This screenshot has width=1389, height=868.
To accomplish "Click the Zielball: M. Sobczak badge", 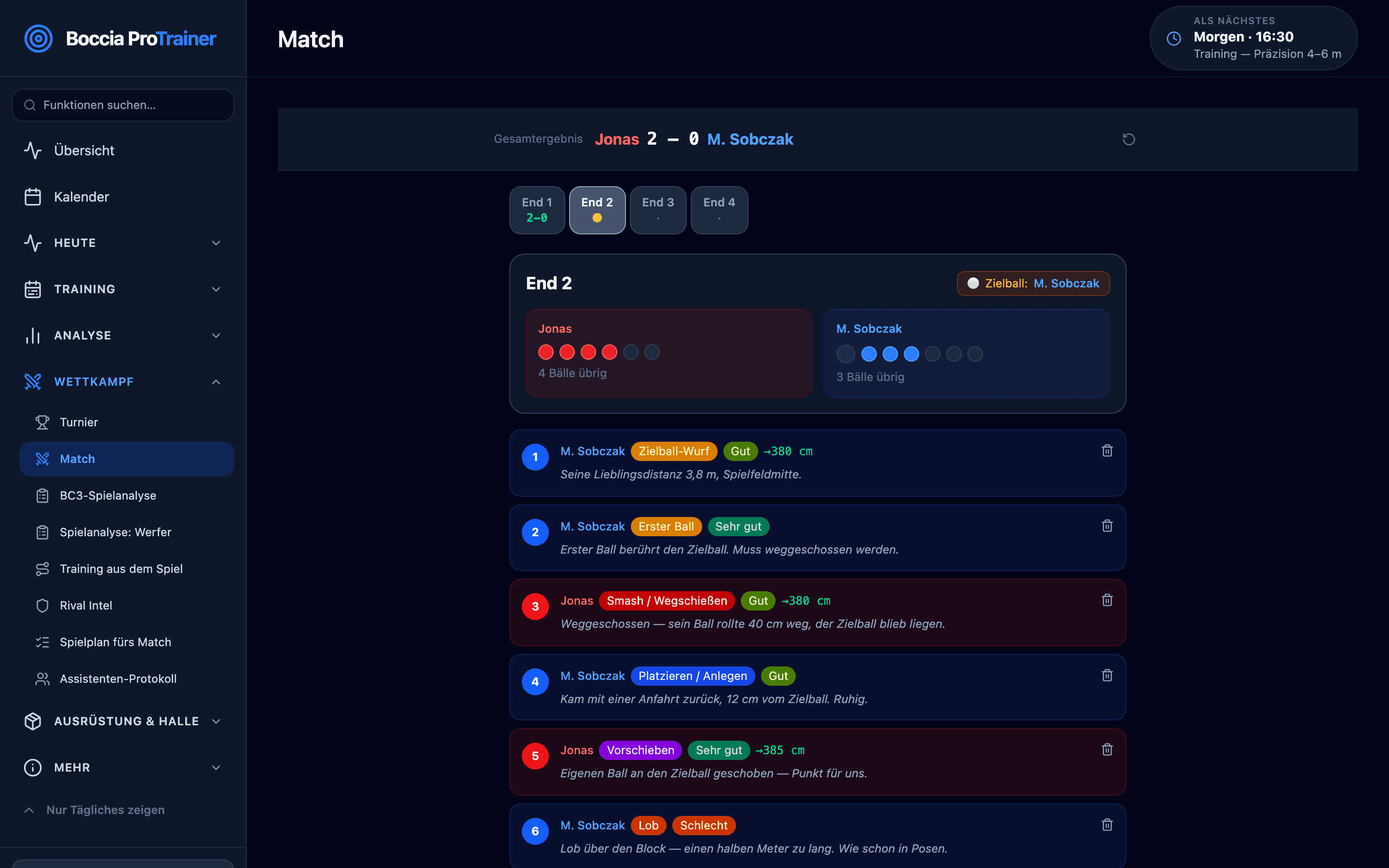I will coord(1033,284).
